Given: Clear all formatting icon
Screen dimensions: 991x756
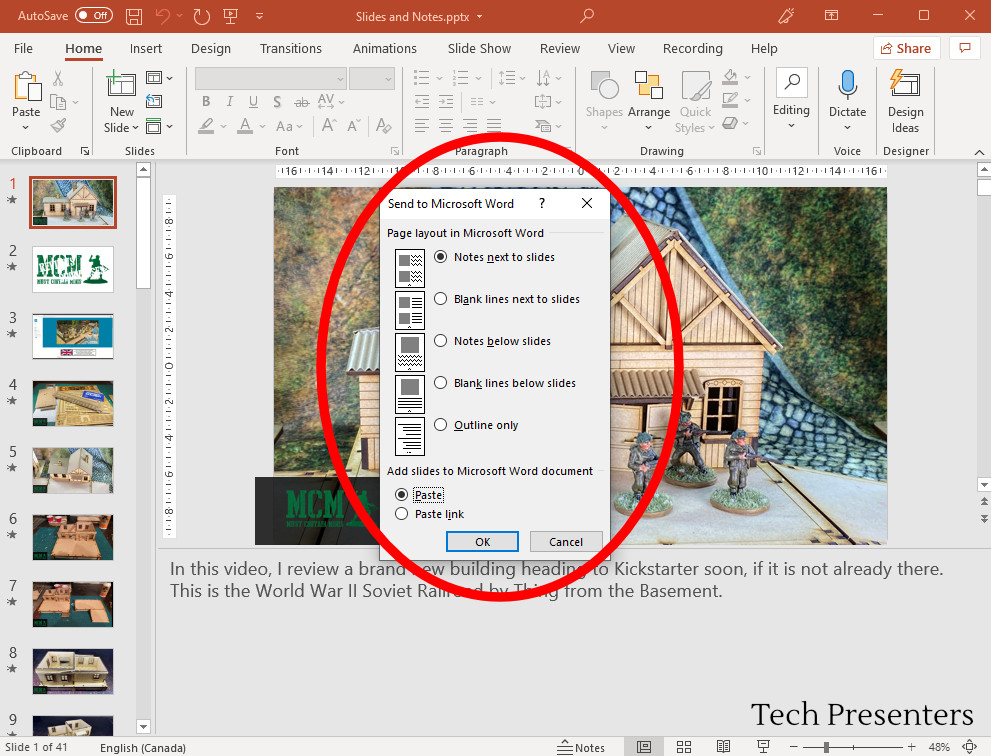Looking at the screenshot, I should click(383, 125).
